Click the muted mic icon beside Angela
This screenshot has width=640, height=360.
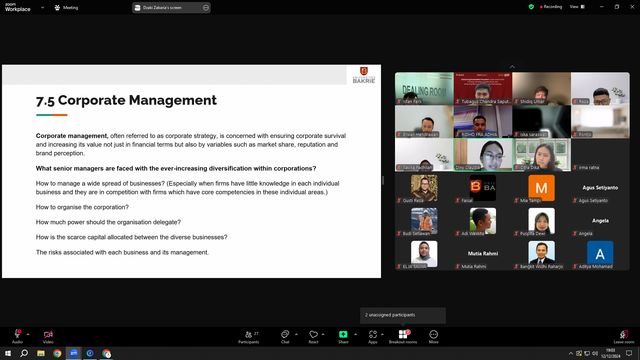click(575, 233)
